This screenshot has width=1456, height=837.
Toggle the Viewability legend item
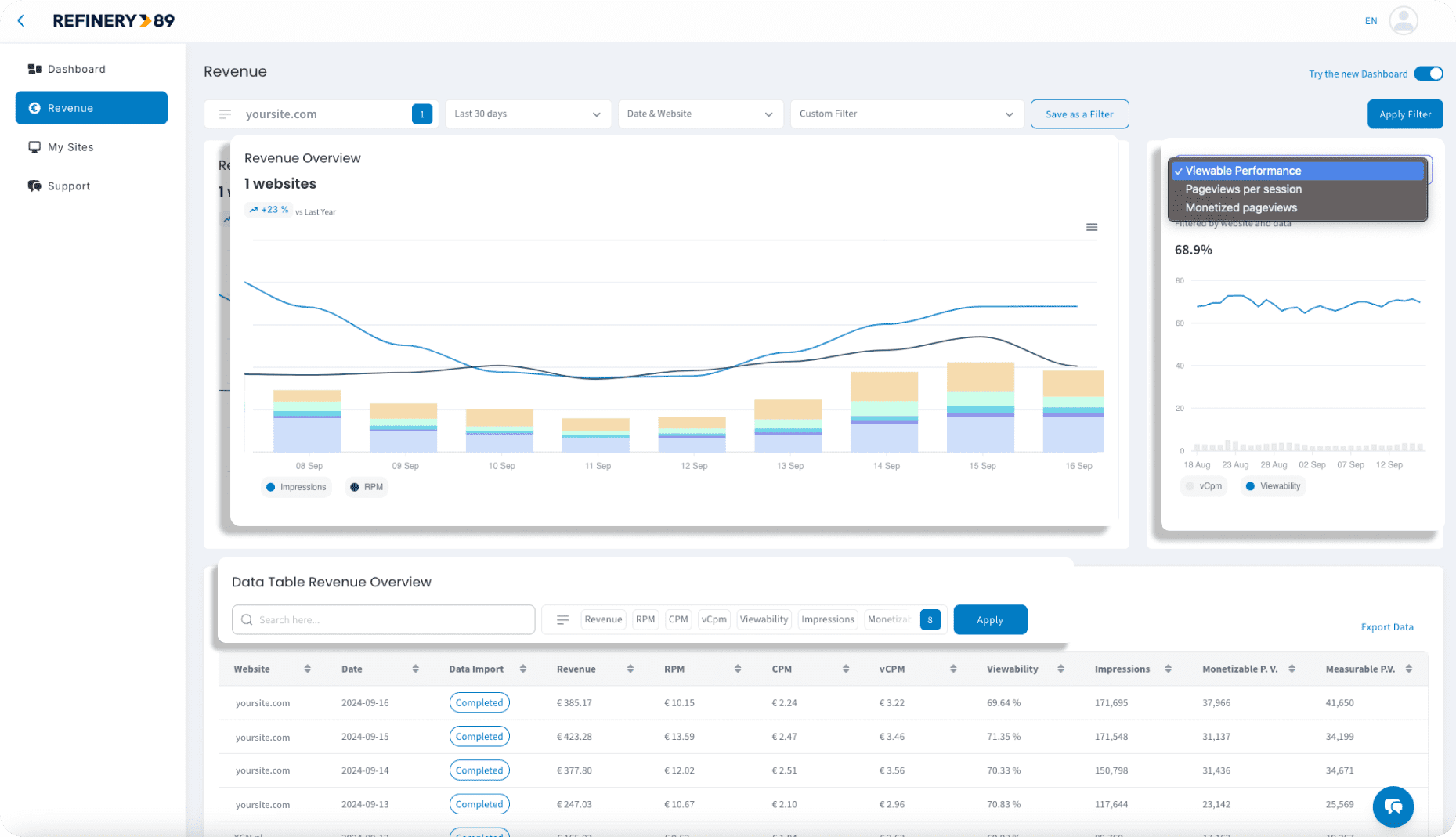click(1273, 486)
